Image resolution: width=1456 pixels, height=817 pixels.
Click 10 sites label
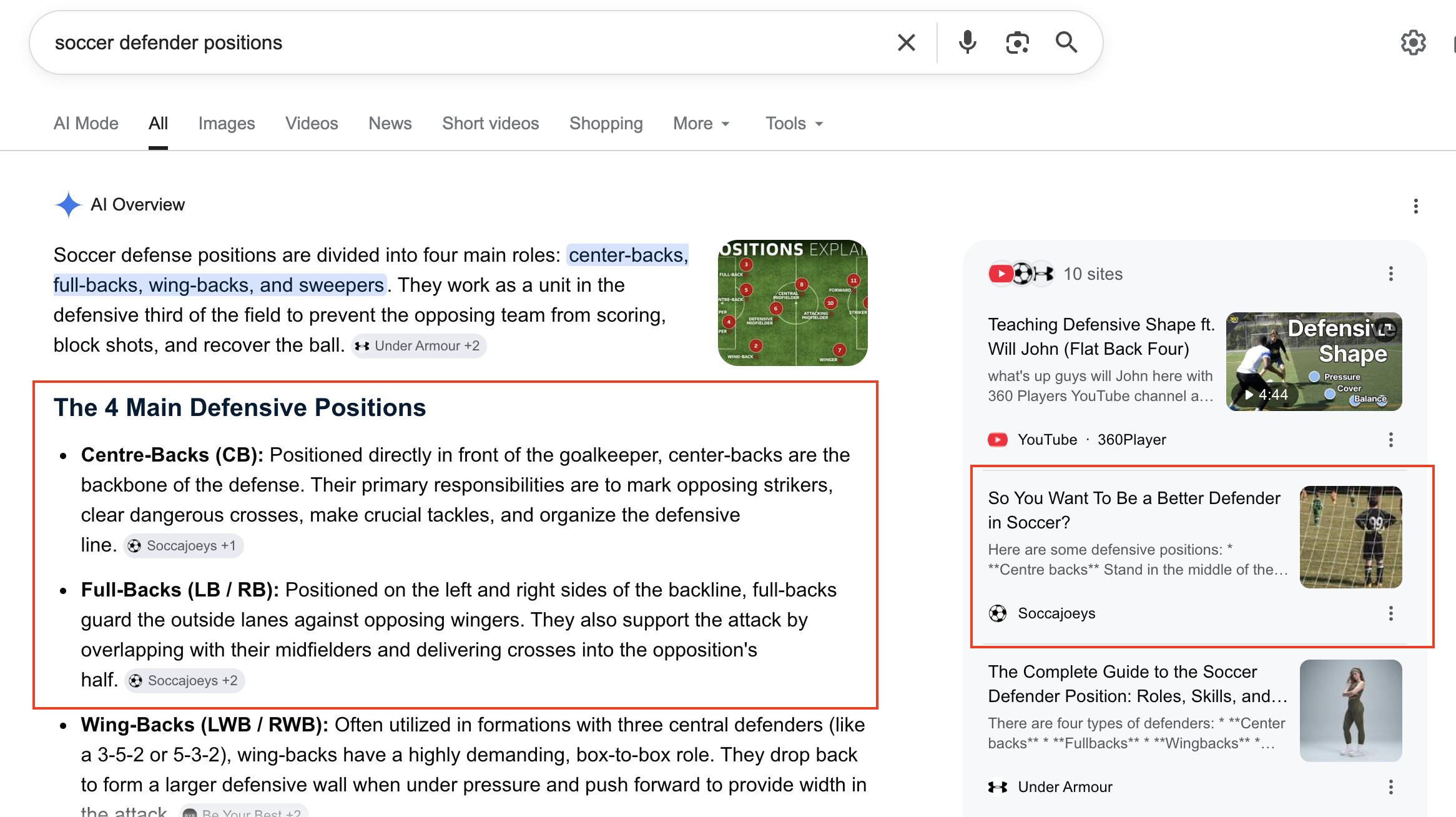(x=1093, y=274)
